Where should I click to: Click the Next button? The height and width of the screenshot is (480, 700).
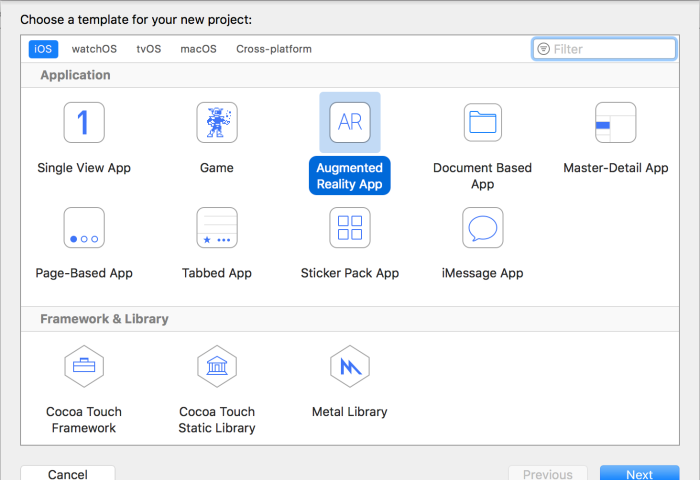coord(639,473)
